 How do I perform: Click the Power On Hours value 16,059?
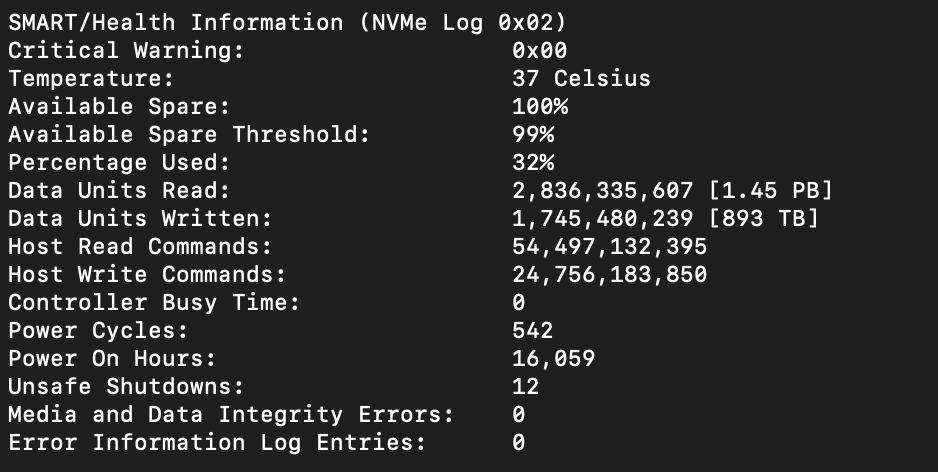tap(553, 359)
